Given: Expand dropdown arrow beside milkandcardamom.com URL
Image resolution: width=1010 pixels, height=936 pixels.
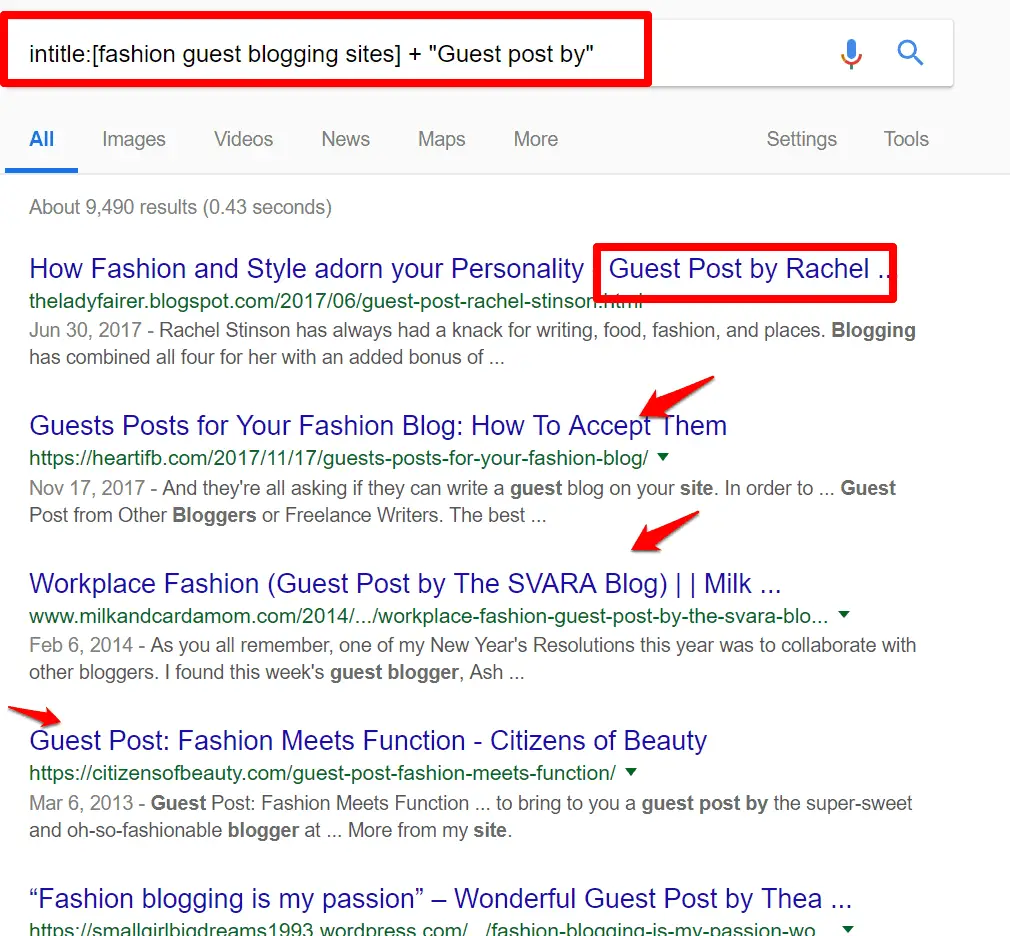Looking at the screenshot, I should (x=843, y=615).
